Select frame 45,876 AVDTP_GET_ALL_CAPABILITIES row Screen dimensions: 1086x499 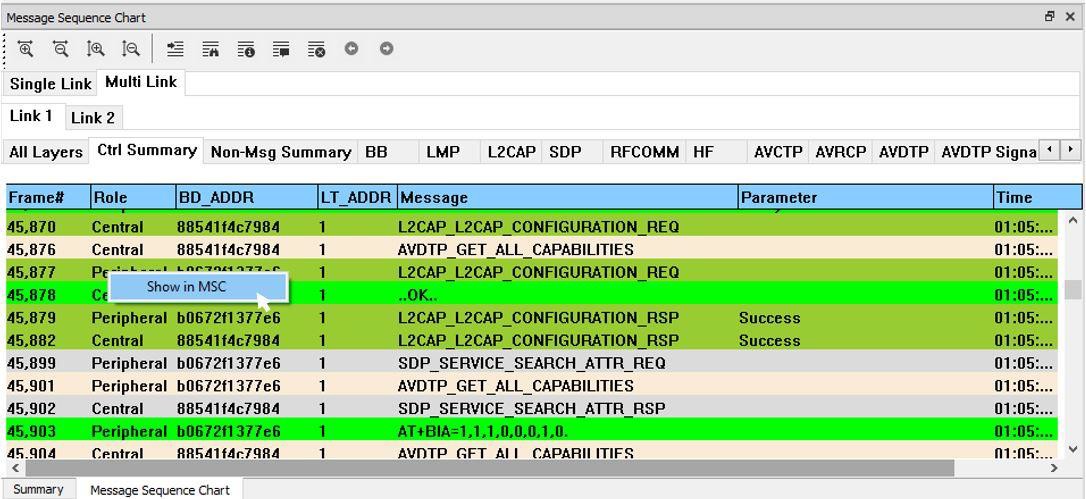(x=532, y=250)
